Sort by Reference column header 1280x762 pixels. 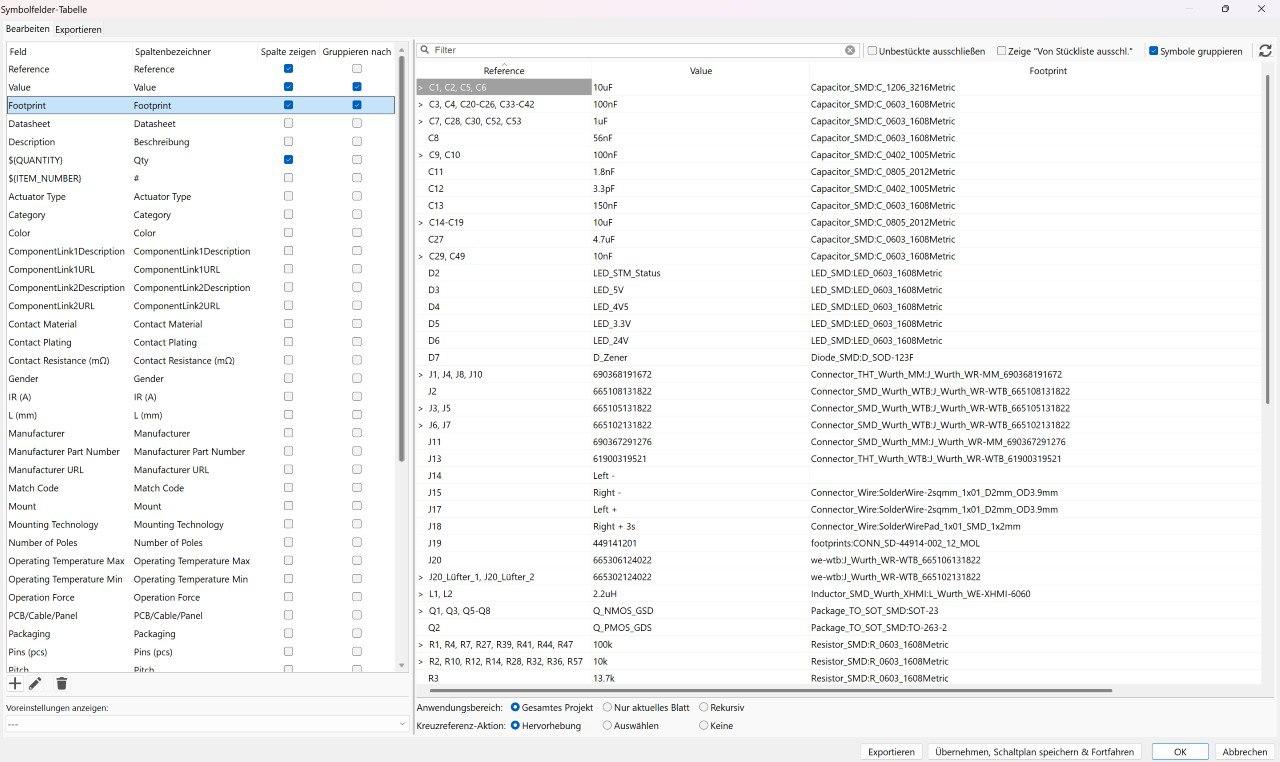(503, 70)
